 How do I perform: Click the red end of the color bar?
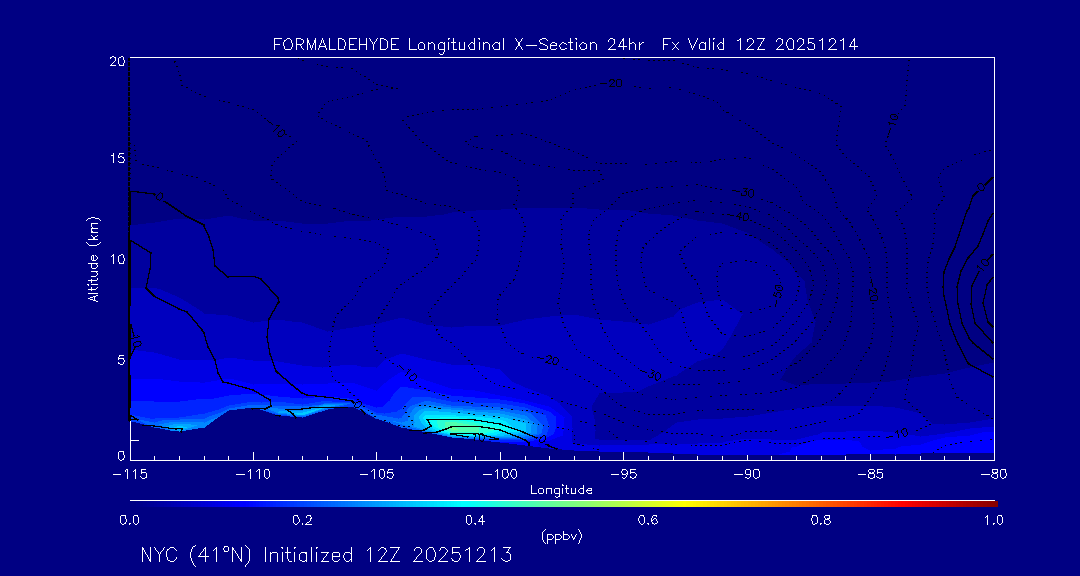(988, 502)
